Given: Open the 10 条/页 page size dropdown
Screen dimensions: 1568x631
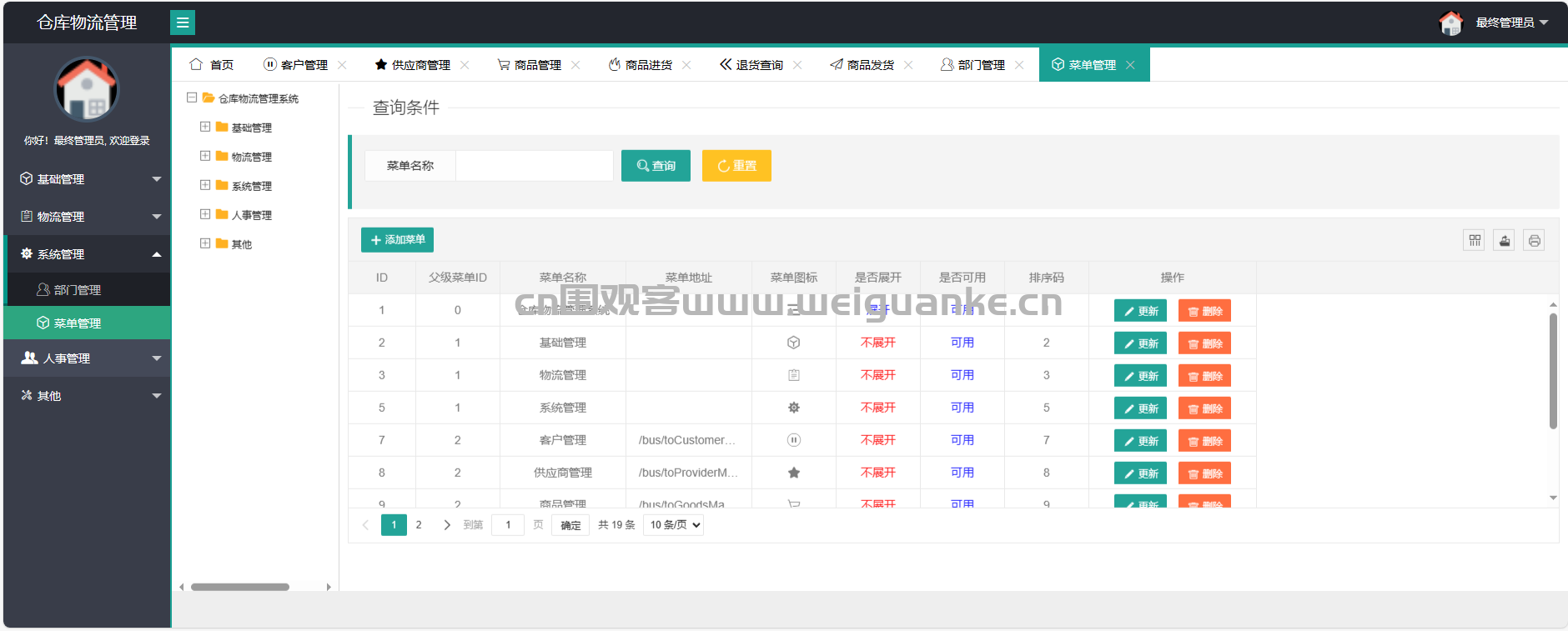Looking at the screenshot, I should pos(673,525).
